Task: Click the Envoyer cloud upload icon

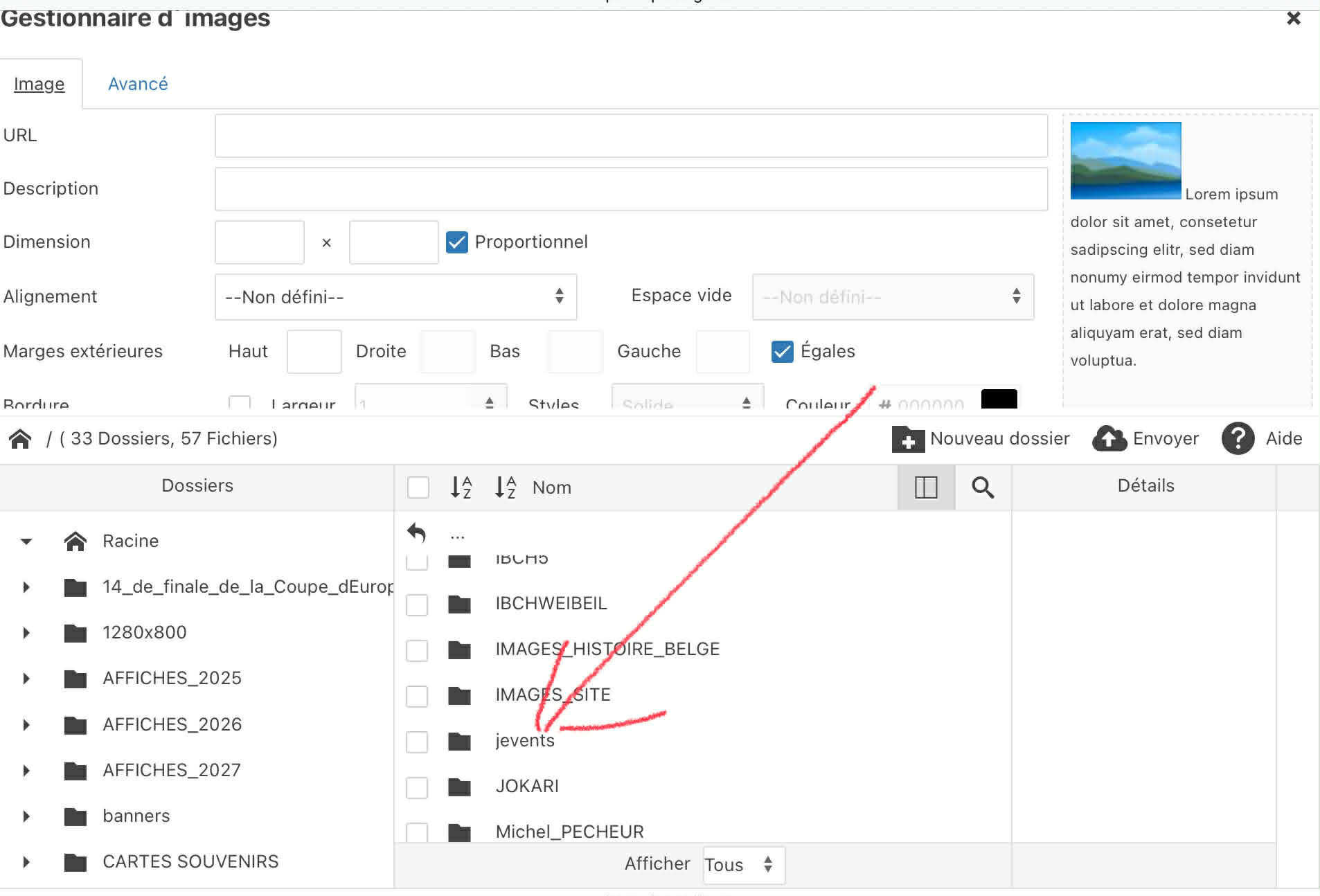Action: [x=1109, y=439]
